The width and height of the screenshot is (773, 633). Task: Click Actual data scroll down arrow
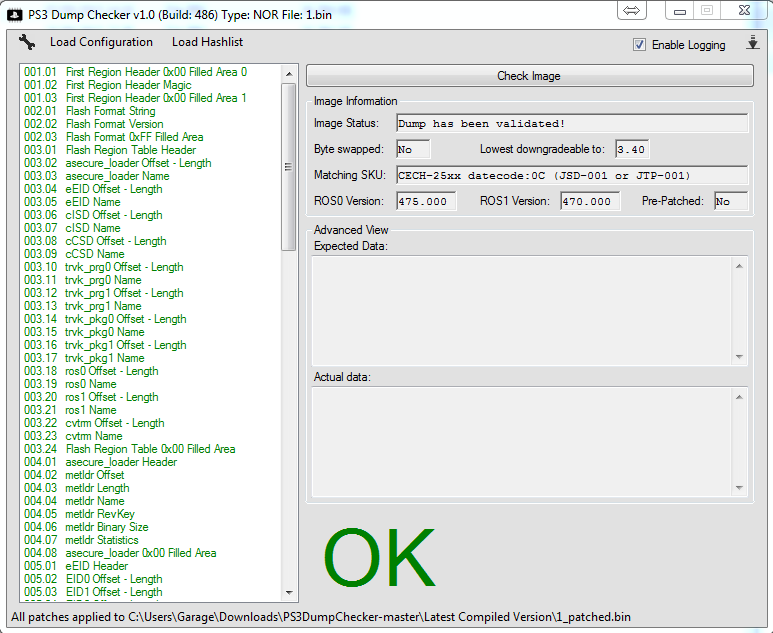(739, 488)
